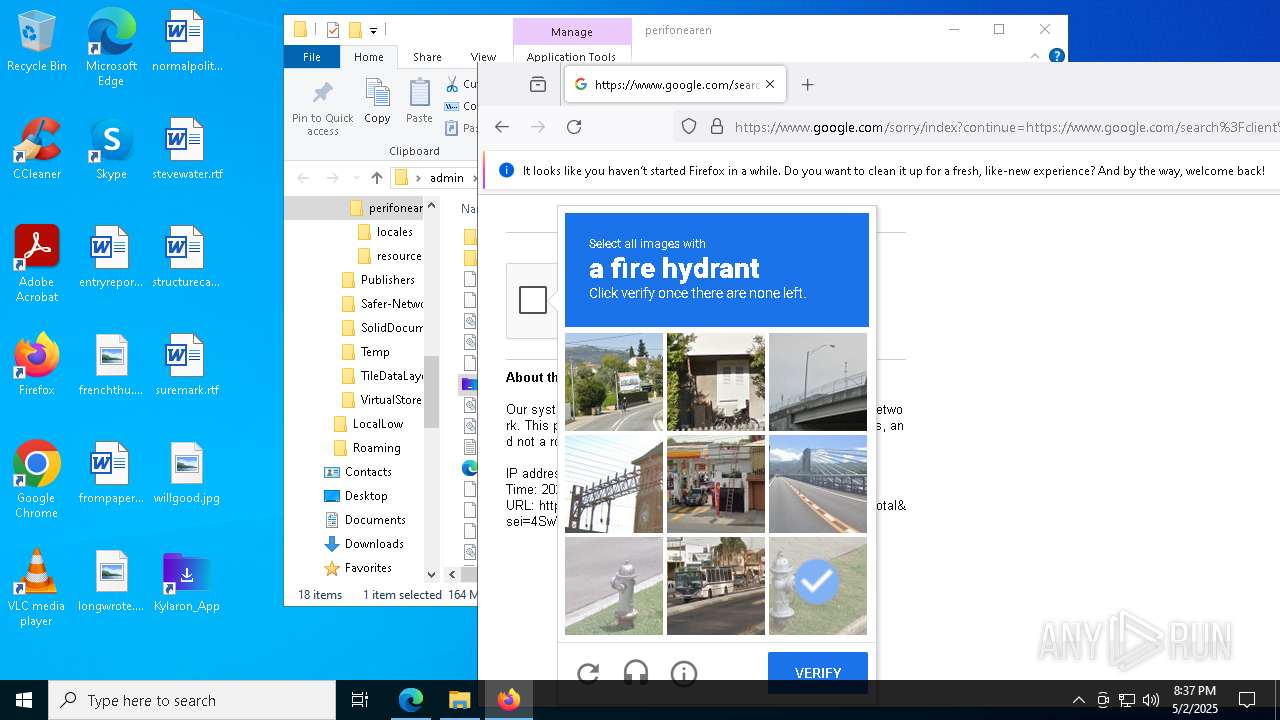The width and height of the screenshot is (1280, 720).
Task: Open the volume control in the system tray
Action: 1150,700
